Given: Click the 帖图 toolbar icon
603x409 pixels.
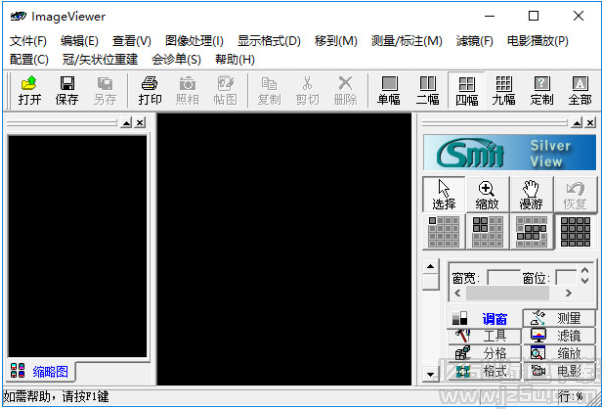Looking at the screenshot, I should 225,91.
